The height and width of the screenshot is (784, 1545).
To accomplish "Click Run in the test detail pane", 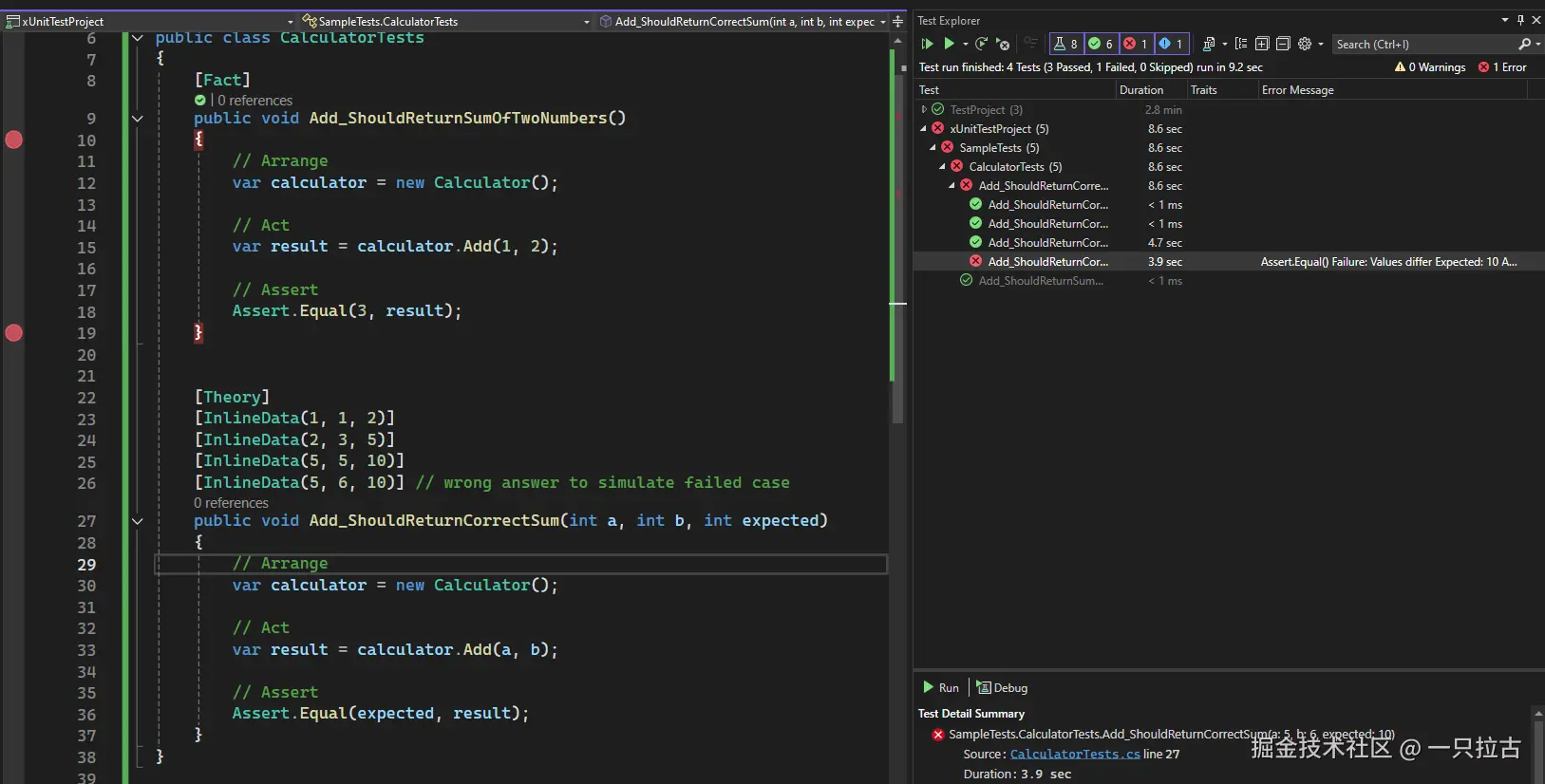I will 941,688.
